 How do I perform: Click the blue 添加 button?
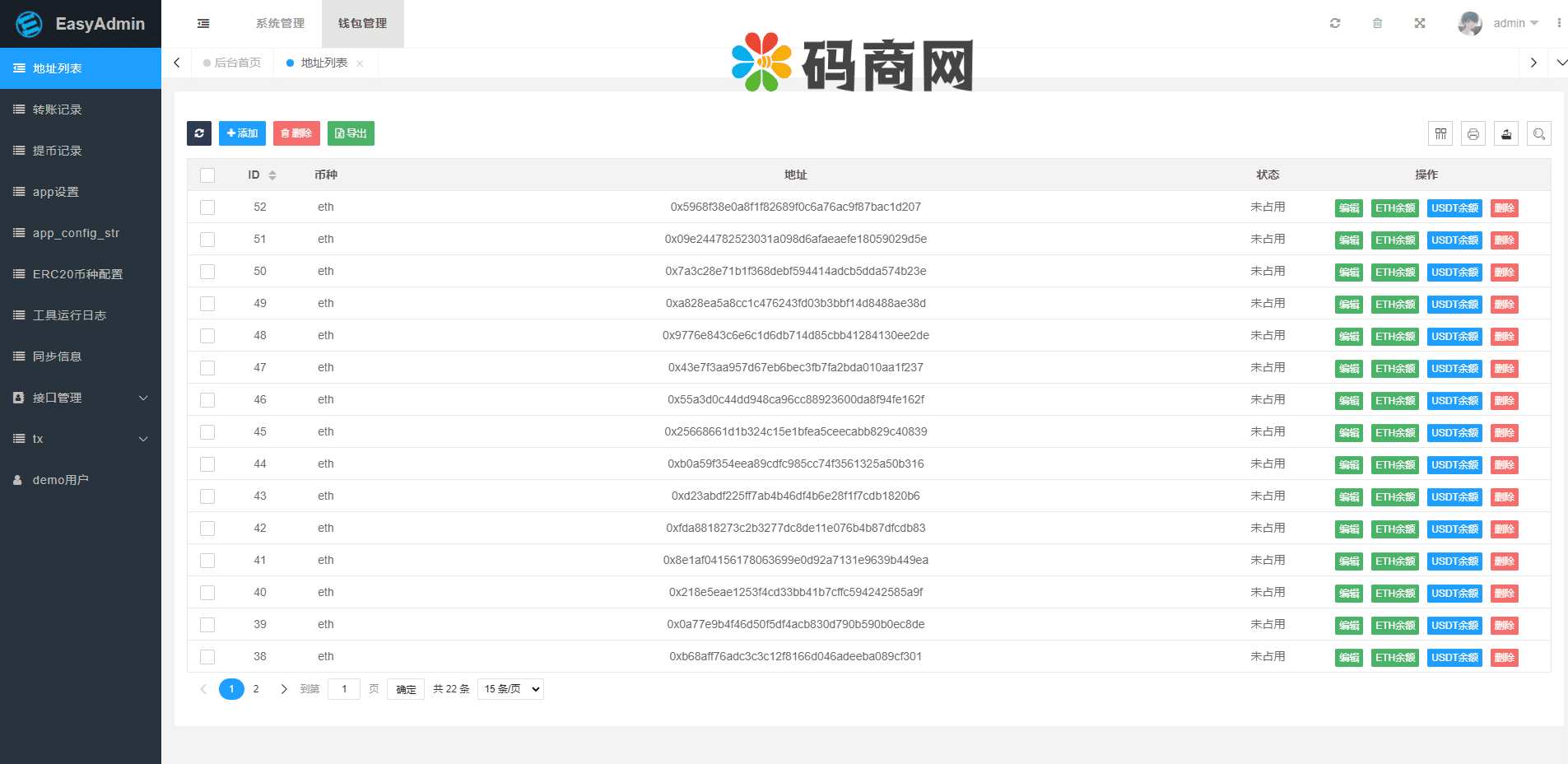point(242,133)
